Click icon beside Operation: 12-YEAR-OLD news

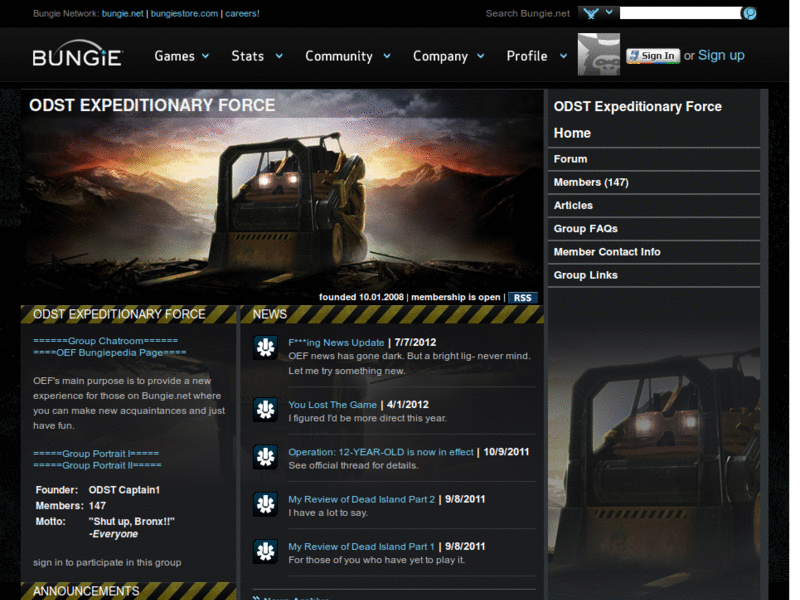(265, 457)
